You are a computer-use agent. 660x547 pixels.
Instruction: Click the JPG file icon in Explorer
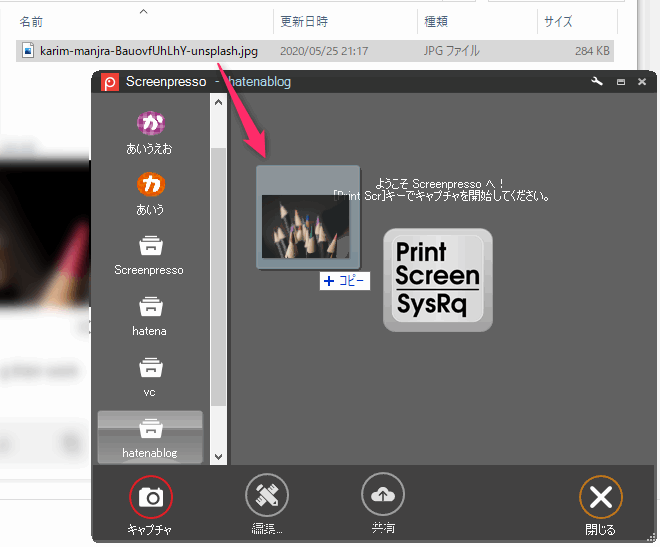pos(28,51)
